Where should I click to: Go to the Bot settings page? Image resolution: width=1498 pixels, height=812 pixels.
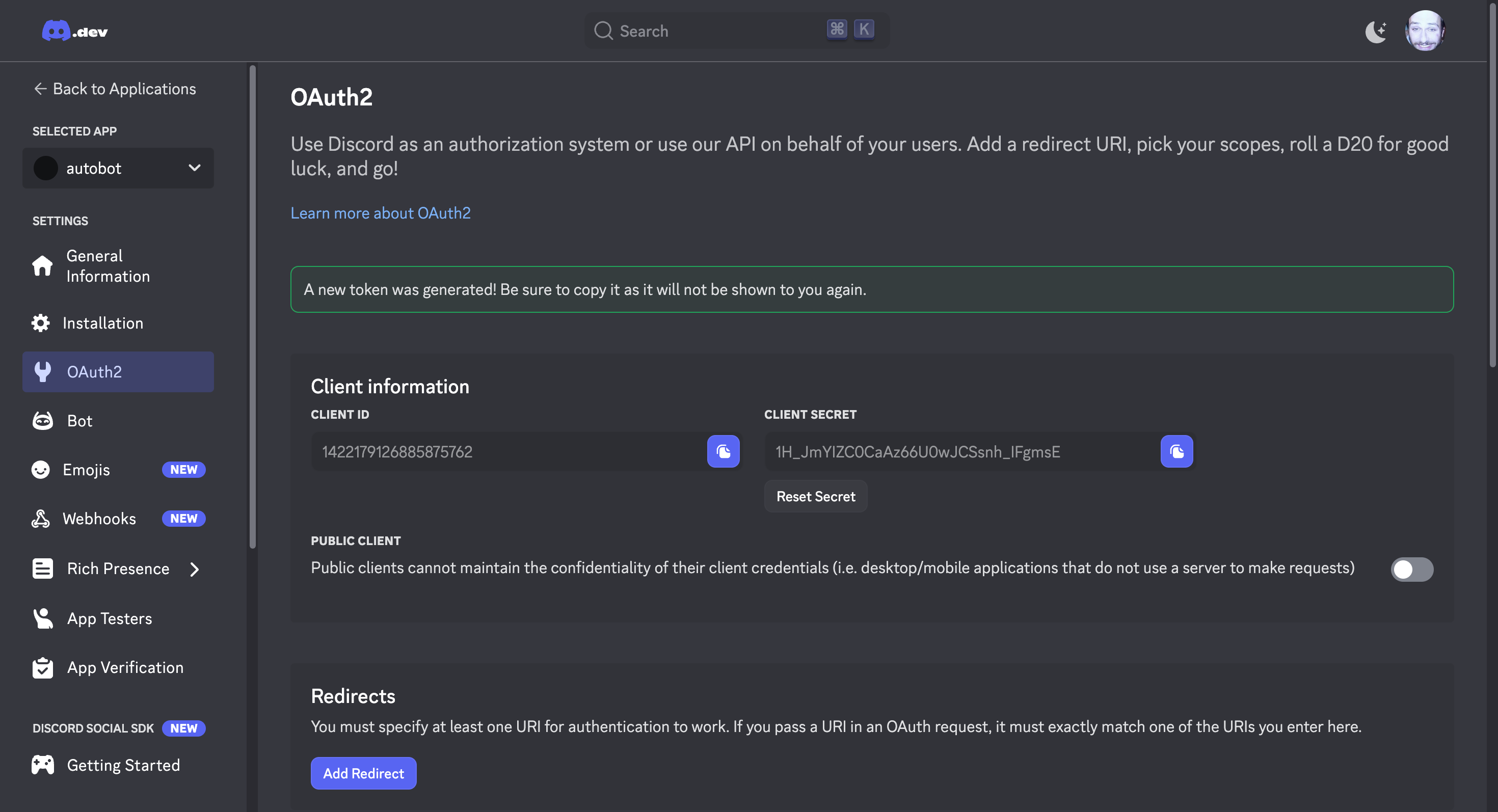pyautogui.click(x=118, y=420)
